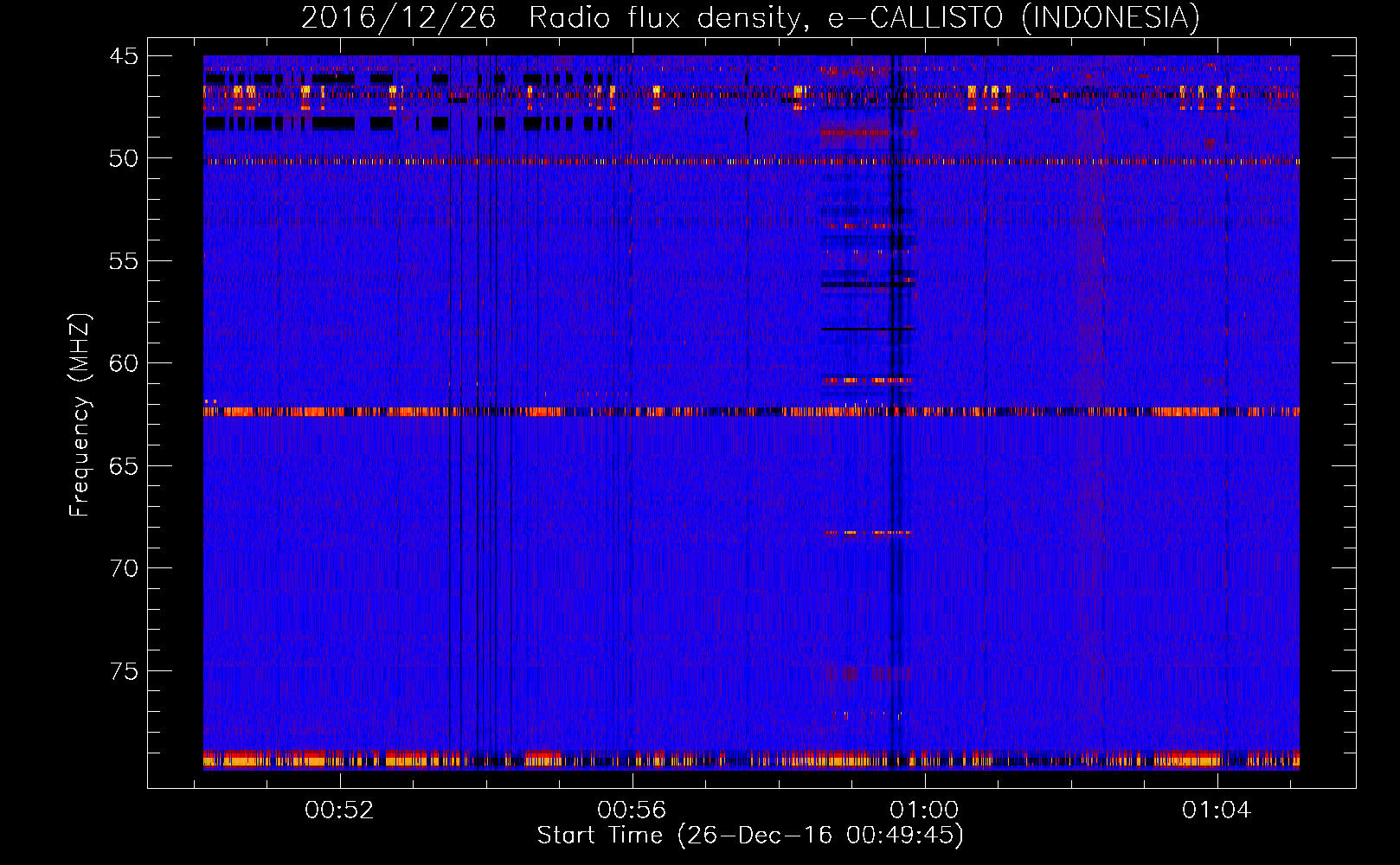Click the 'Frequency (MHZ)' y-axis label

click(80, 415)
